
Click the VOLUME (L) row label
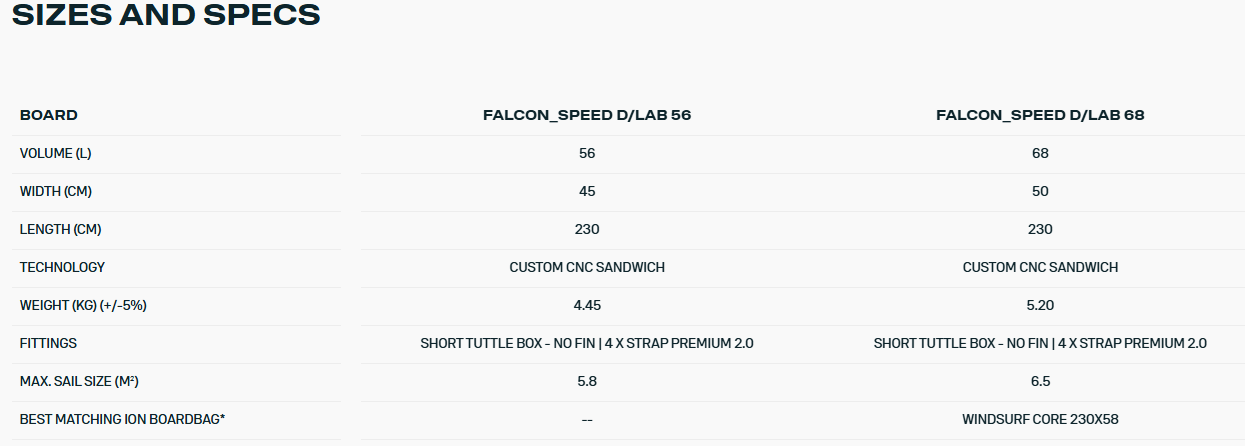click(x=56, y=153)
